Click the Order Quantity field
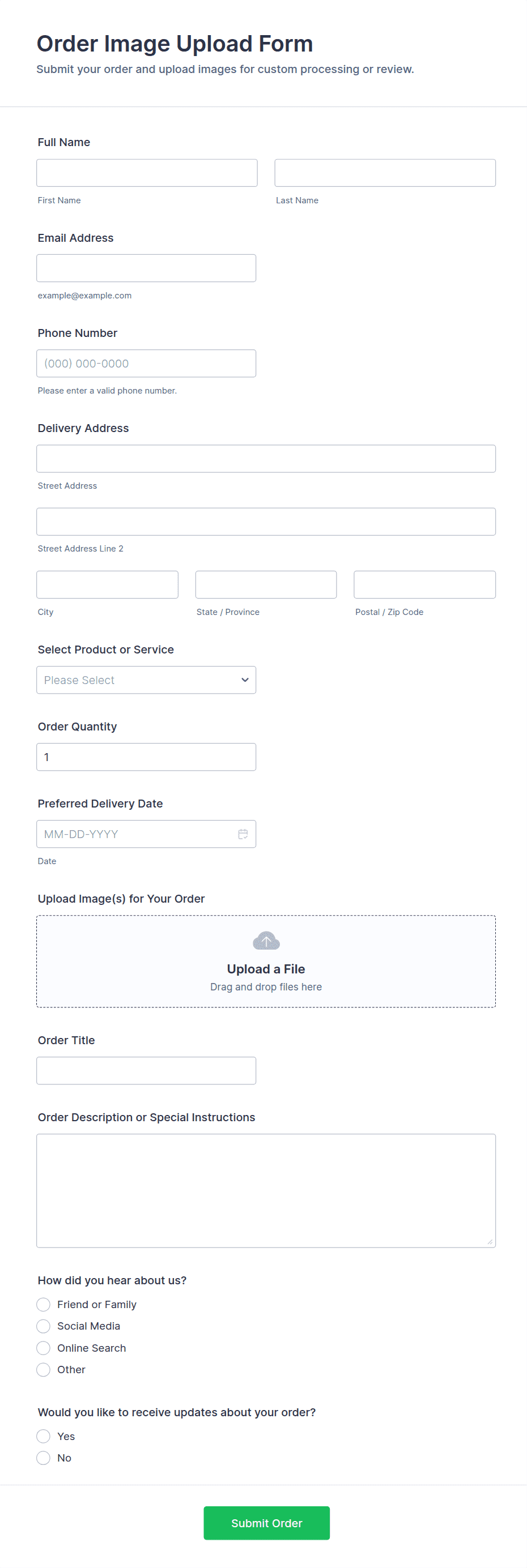This screenshot has height=1568, width=527. point(146,757)
